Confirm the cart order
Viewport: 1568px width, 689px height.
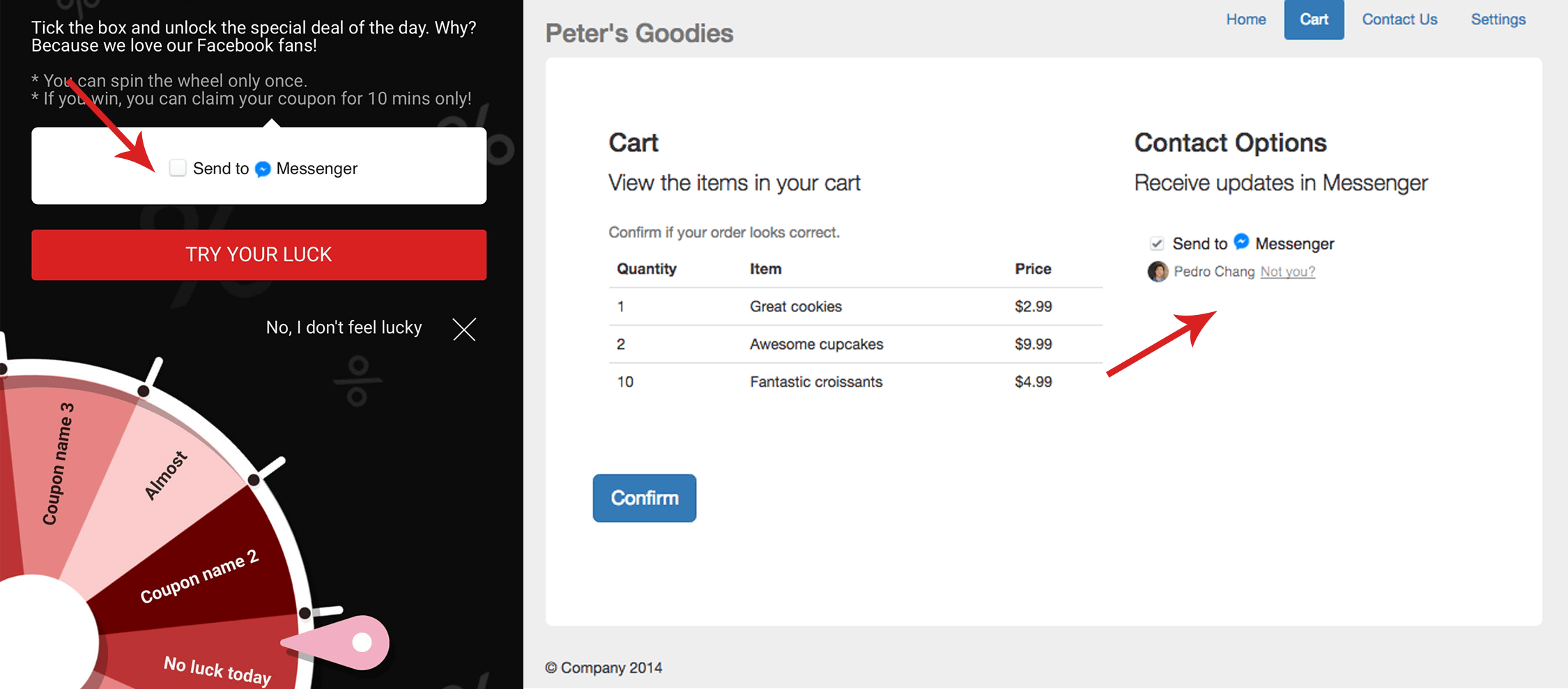(644, 498)
